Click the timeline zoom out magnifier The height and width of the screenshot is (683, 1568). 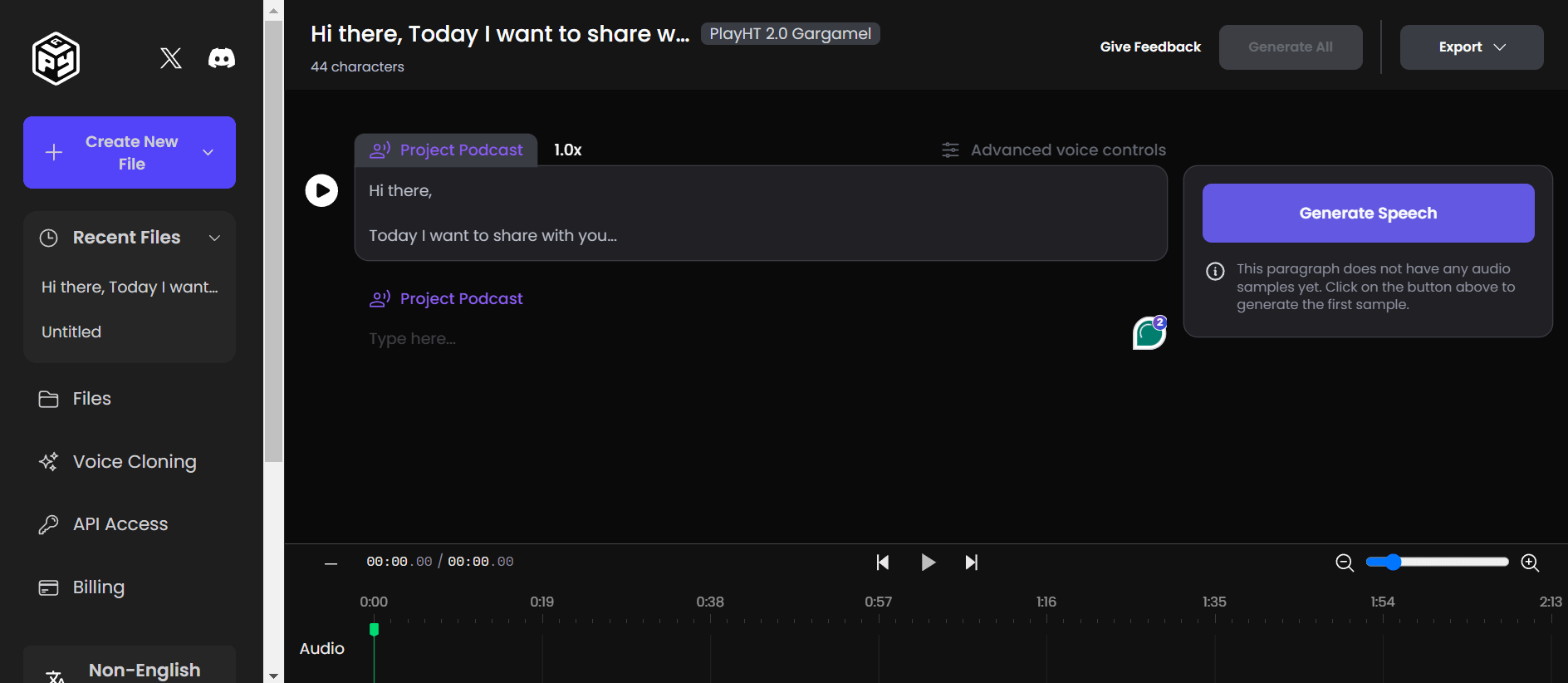1344,563
